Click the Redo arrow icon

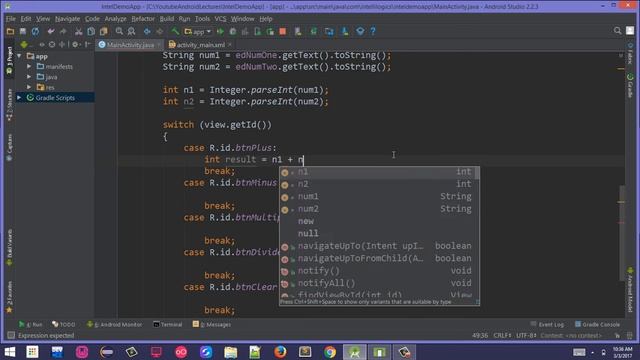[63, 31]
